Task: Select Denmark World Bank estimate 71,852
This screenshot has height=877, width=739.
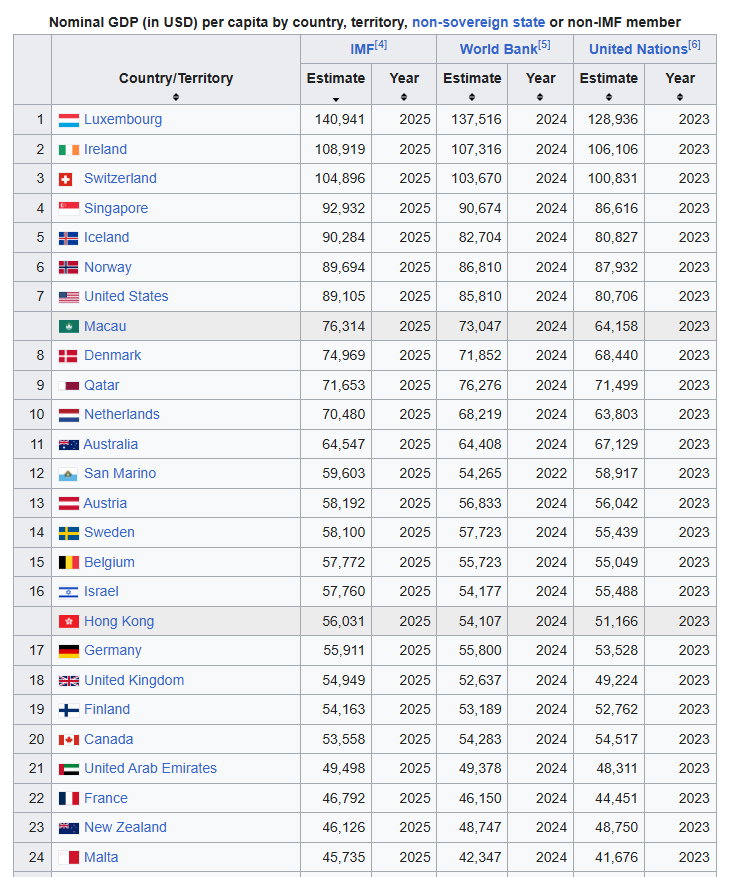Action: 480,356
